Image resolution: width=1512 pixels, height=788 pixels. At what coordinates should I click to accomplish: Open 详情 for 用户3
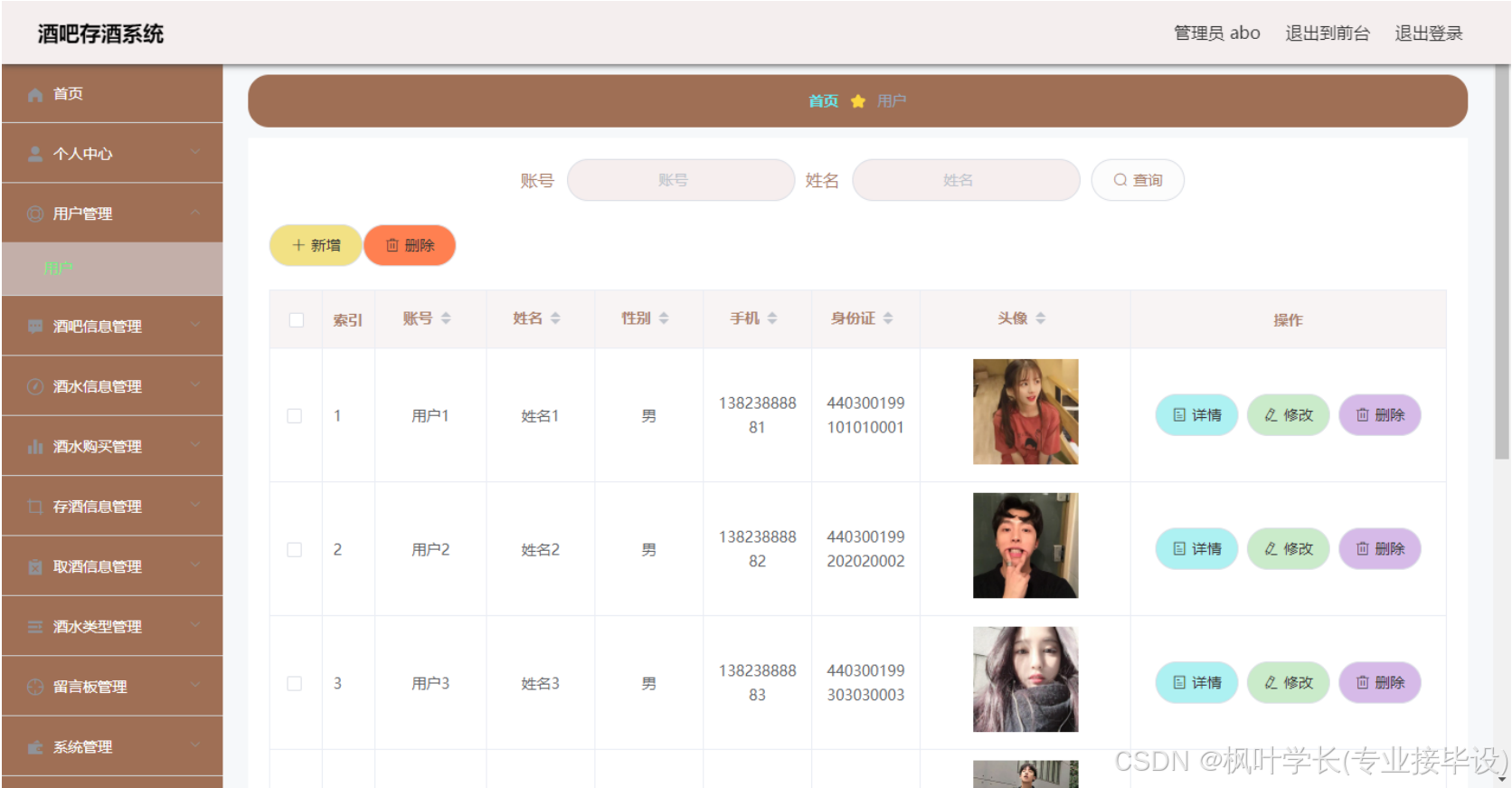coord(1196,683)
